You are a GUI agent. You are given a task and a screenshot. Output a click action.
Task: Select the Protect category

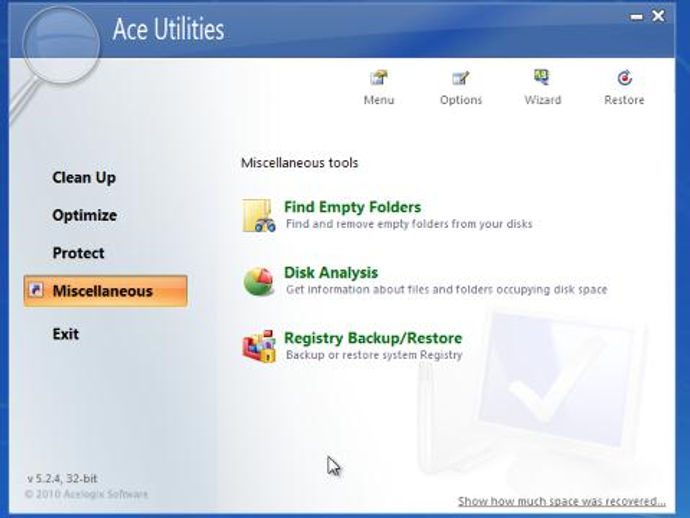78,253
